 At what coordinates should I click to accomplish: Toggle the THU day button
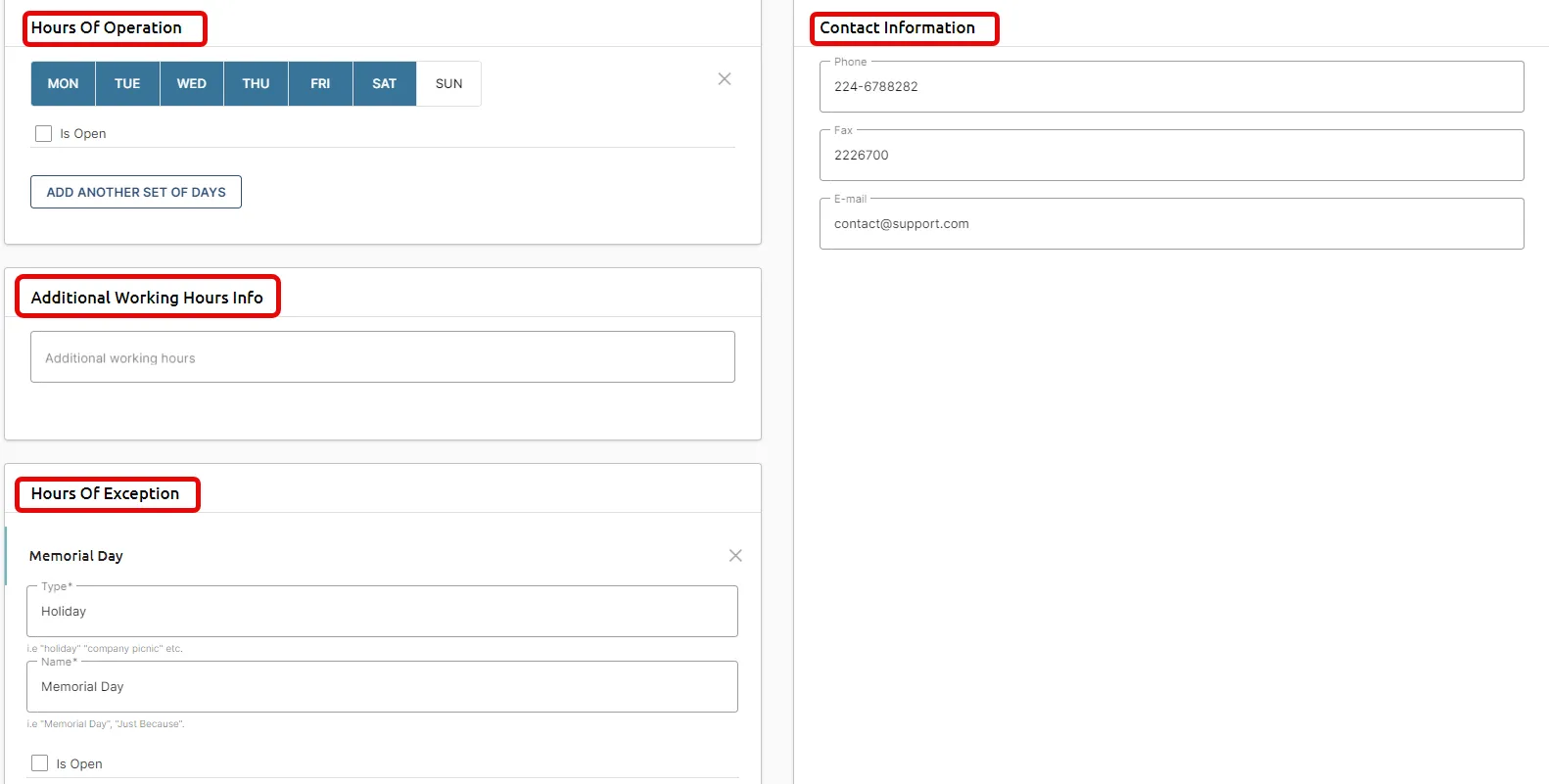coord(257,84)
